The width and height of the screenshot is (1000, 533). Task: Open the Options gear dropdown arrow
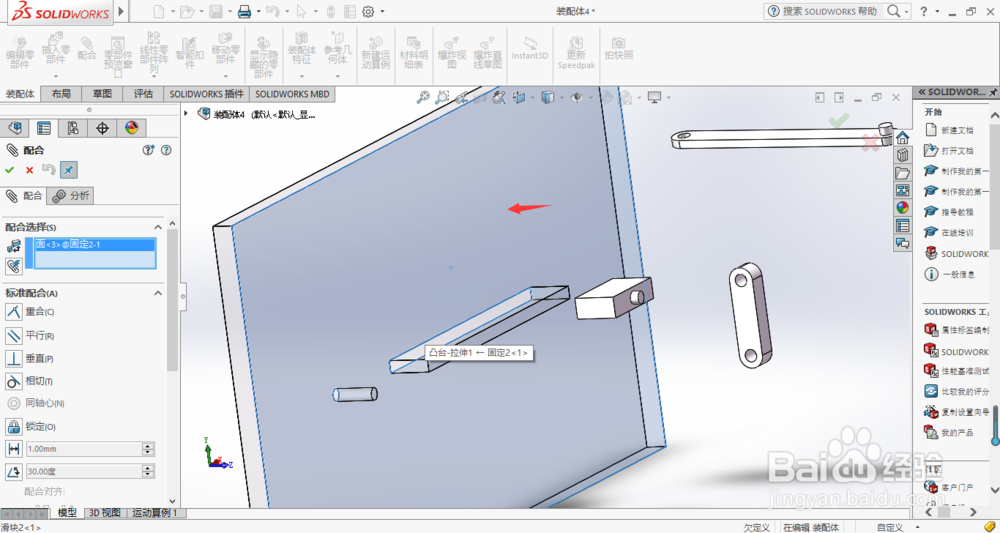pyautogui.click(x=382, y=11)
